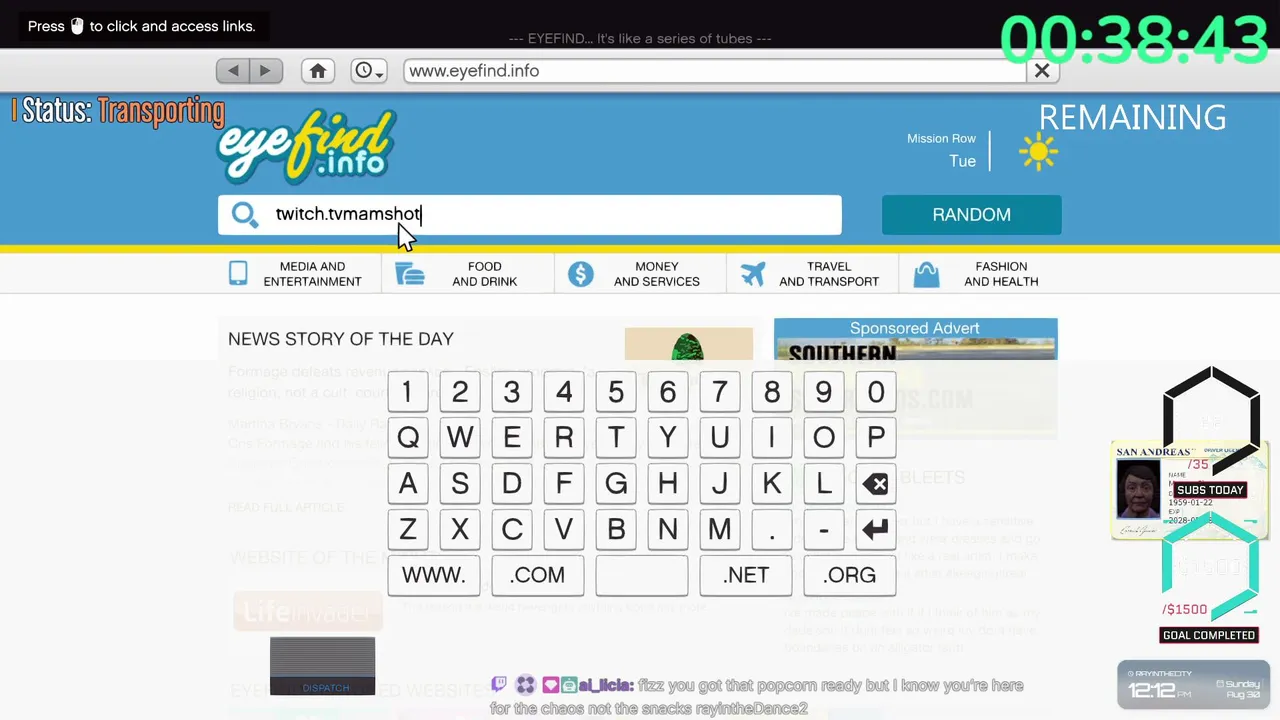
Task: Tap the U key on the keyboard
Action: pos(719,438)
